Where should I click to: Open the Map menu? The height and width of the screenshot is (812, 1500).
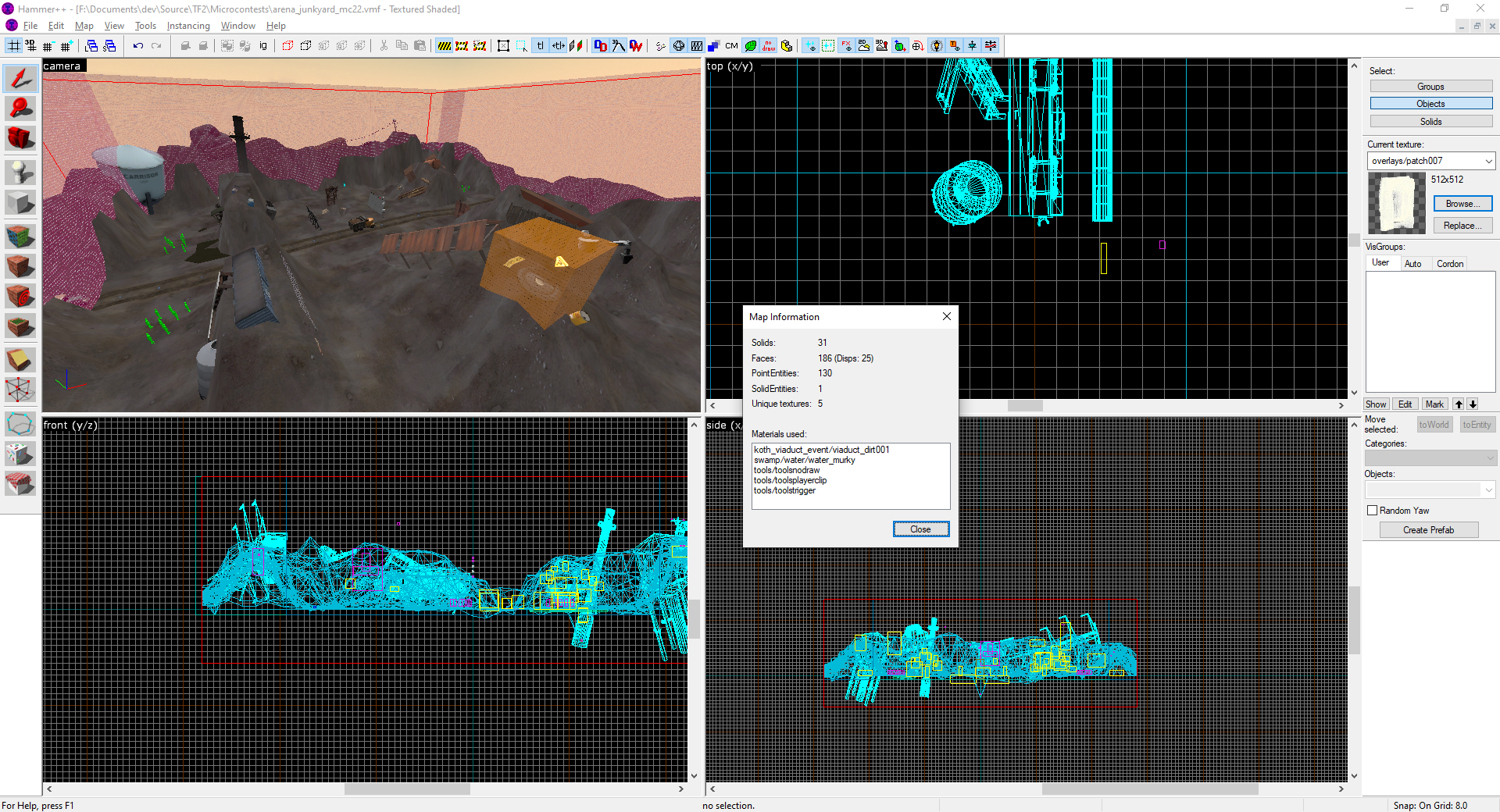pos(84,26)
